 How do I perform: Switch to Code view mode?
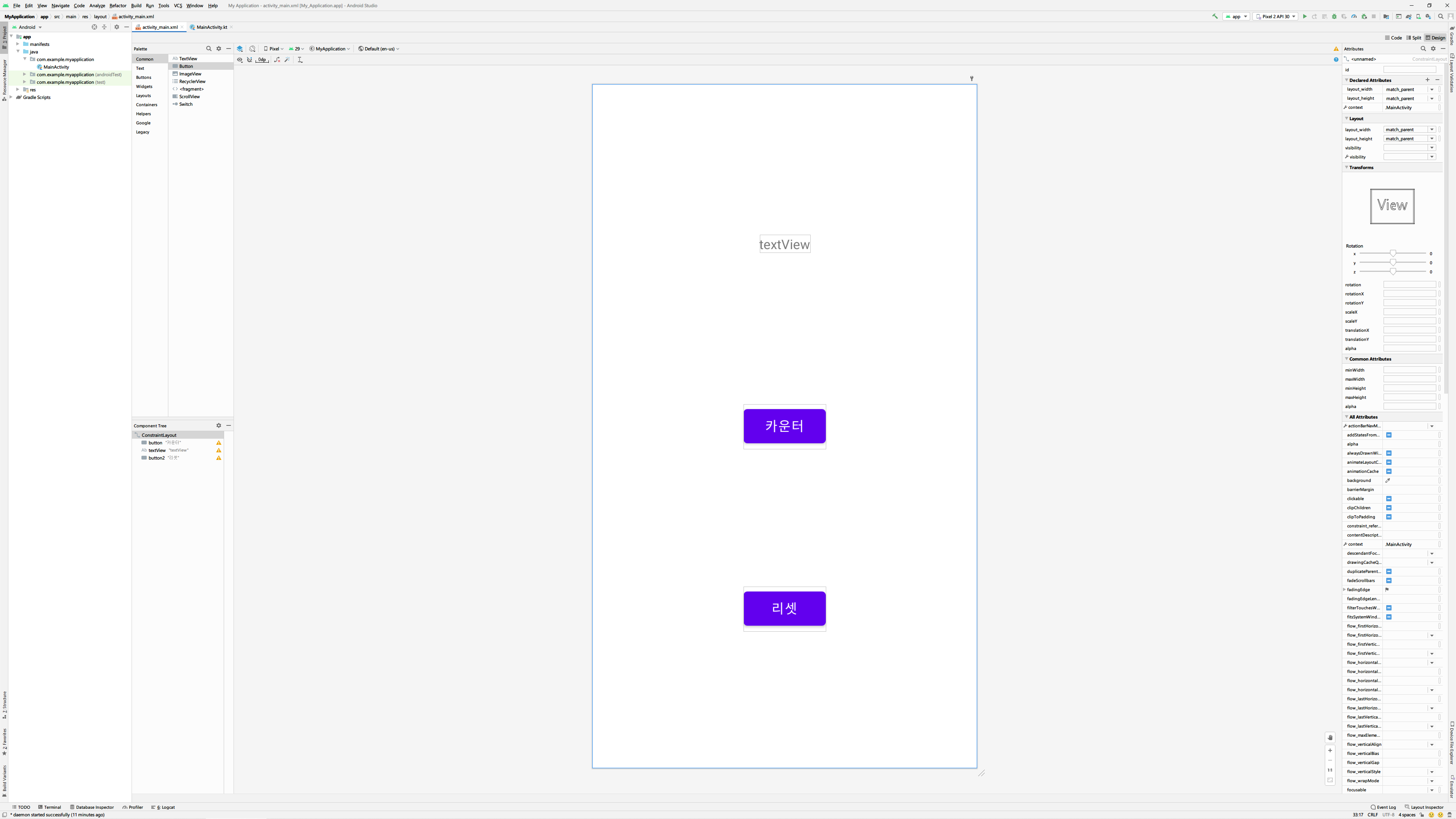(1393, 38)
